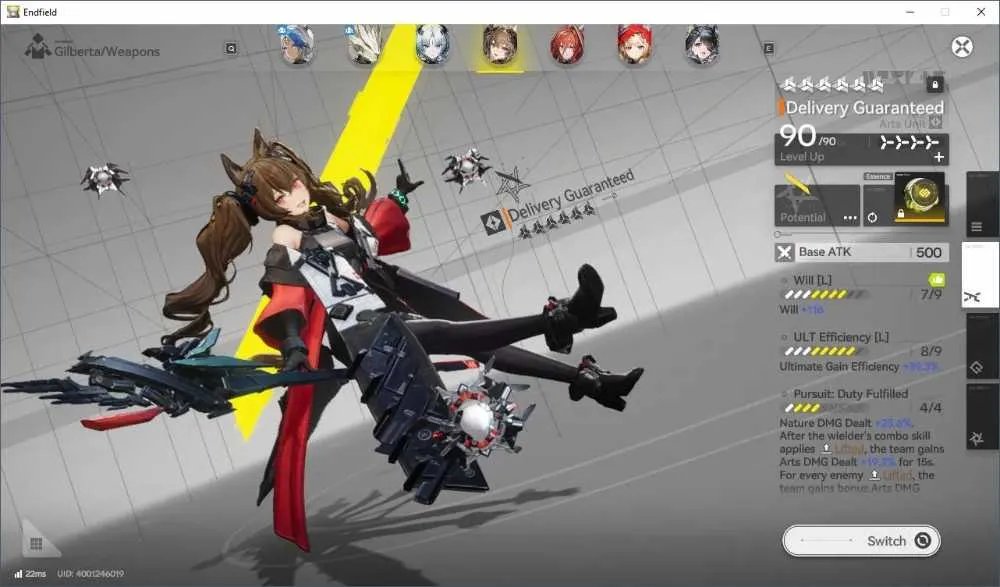This screenshot has width=1000, height=587.
Task: Open the weapon Potential panel
Action: click(x=817, y=205)
